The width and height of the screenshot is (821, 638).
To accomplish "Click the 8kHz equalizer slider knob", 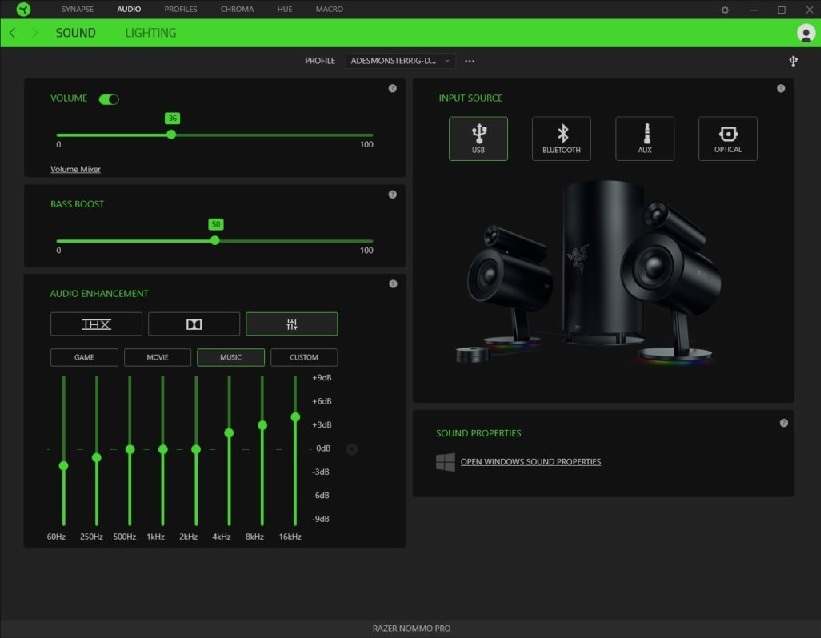I will 262,425.
